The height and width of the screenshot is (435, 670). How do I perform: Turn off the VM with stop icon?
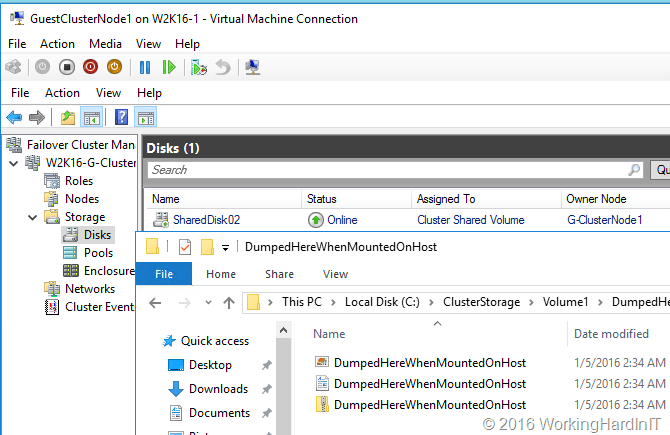(67, 67)
